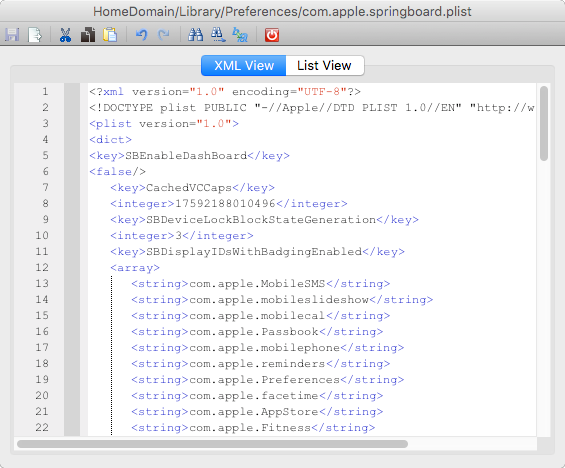Screen dimensions: 565x468
Task: Click the xml version declaration line
Action: click(x=225, y=92)
